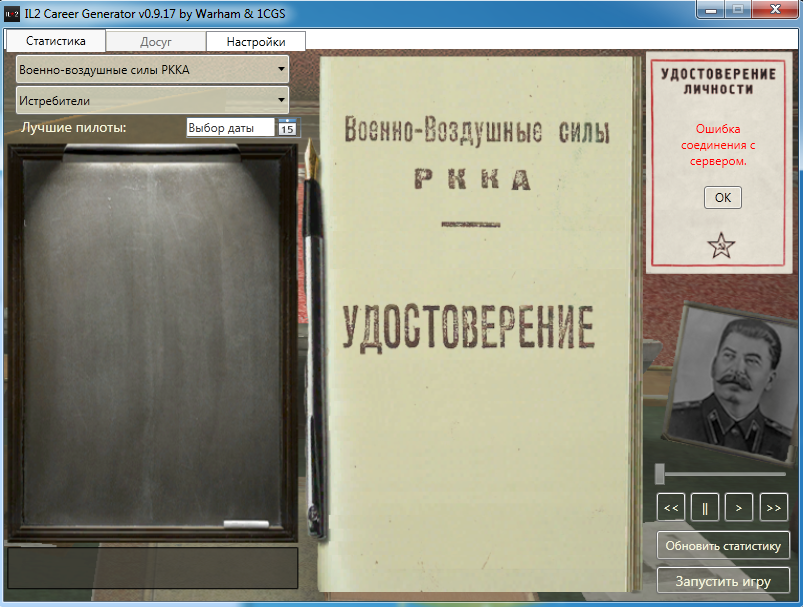Click the star emblem on identity card

[721, 245]
